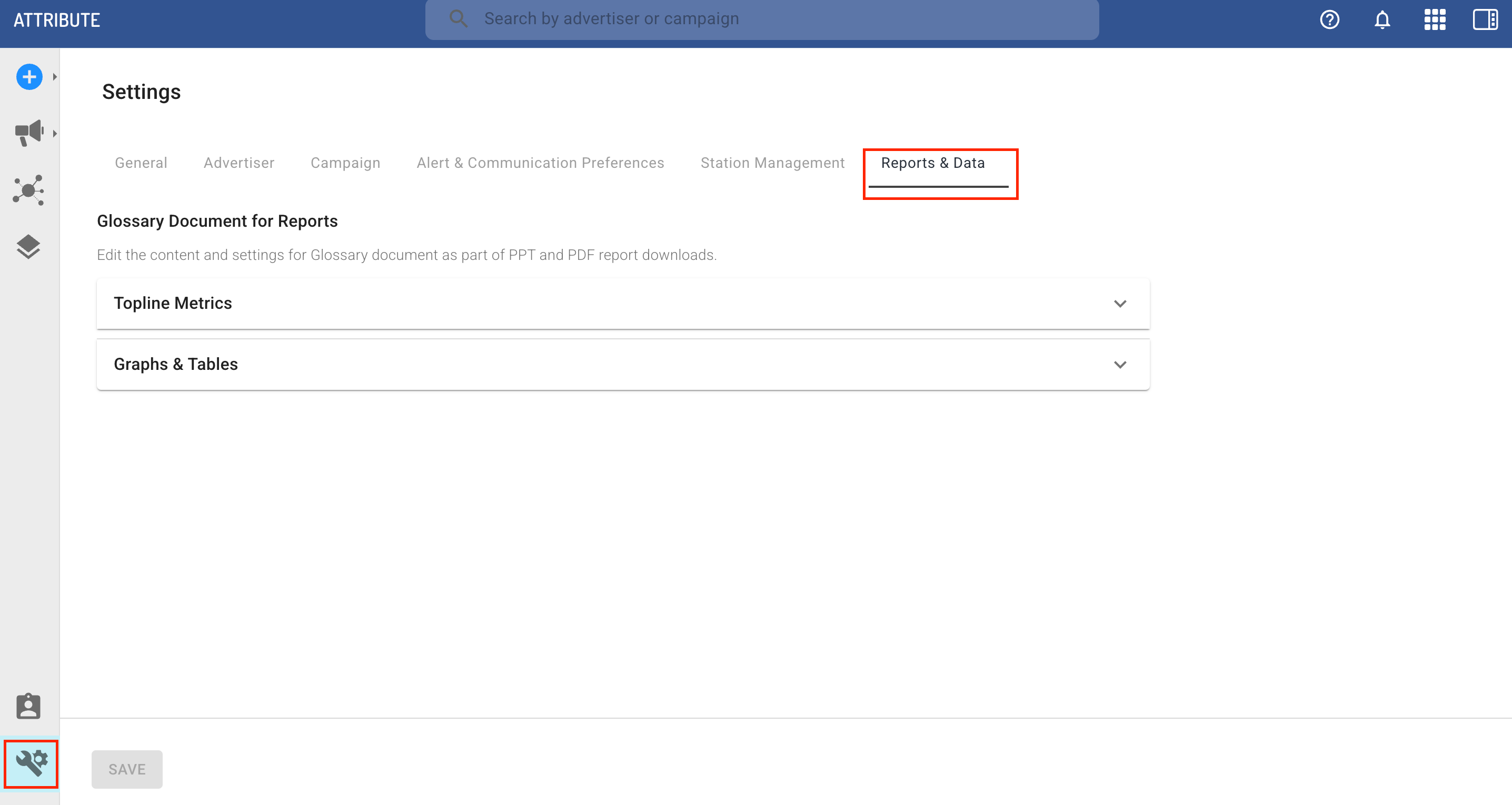Expand the Topline Metrics section chevron
1512x805 pixels.
pos(1120,304)
